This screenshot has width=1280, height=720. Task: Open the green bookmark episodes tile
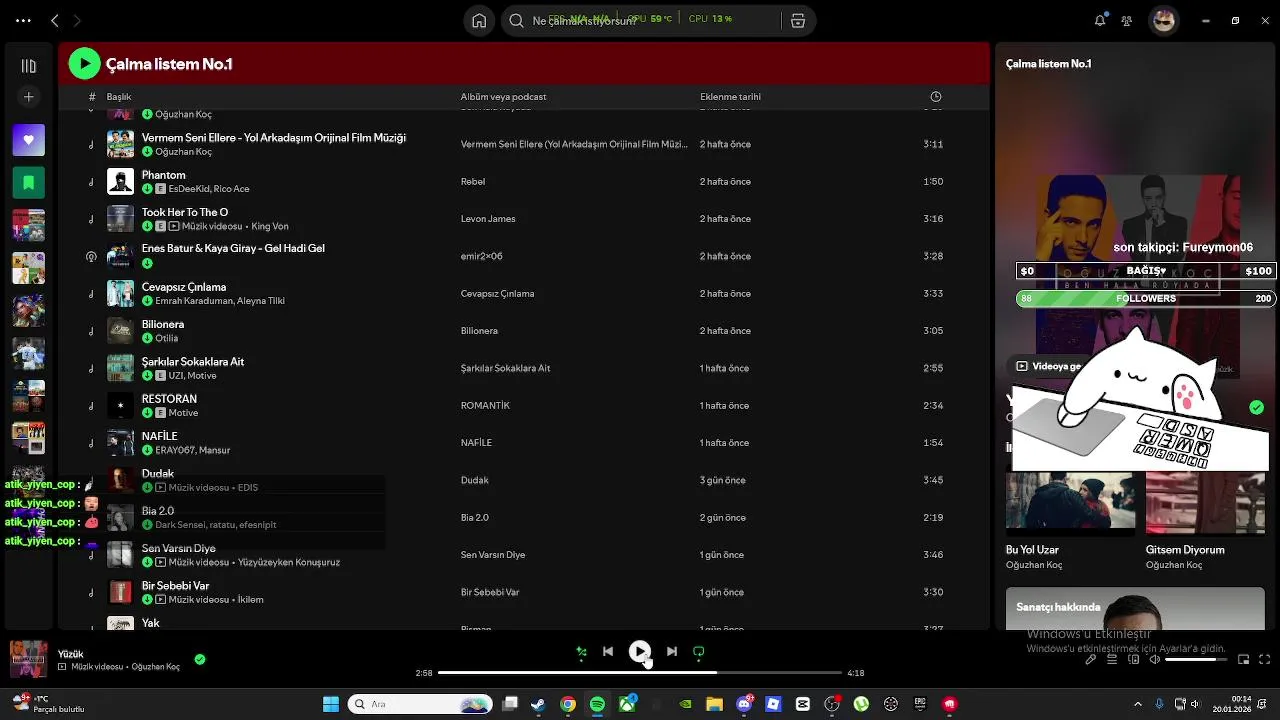tap(28, 182)
